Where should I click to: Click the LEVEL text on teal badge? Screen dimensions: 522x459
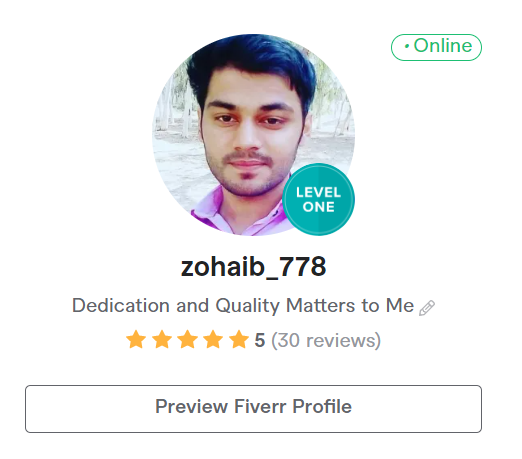(x=318, y=192)
